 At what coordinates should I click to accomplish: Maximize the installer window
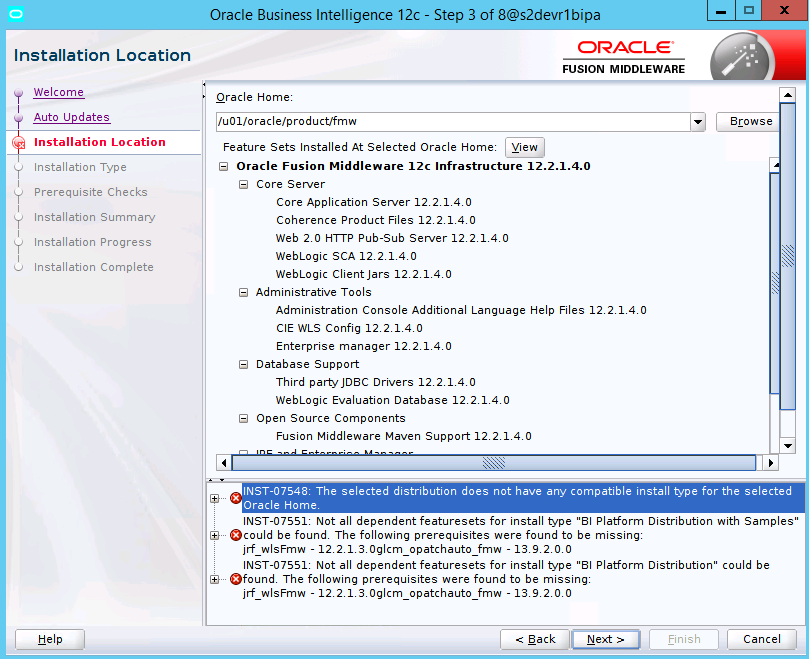[x=749, y=10]
